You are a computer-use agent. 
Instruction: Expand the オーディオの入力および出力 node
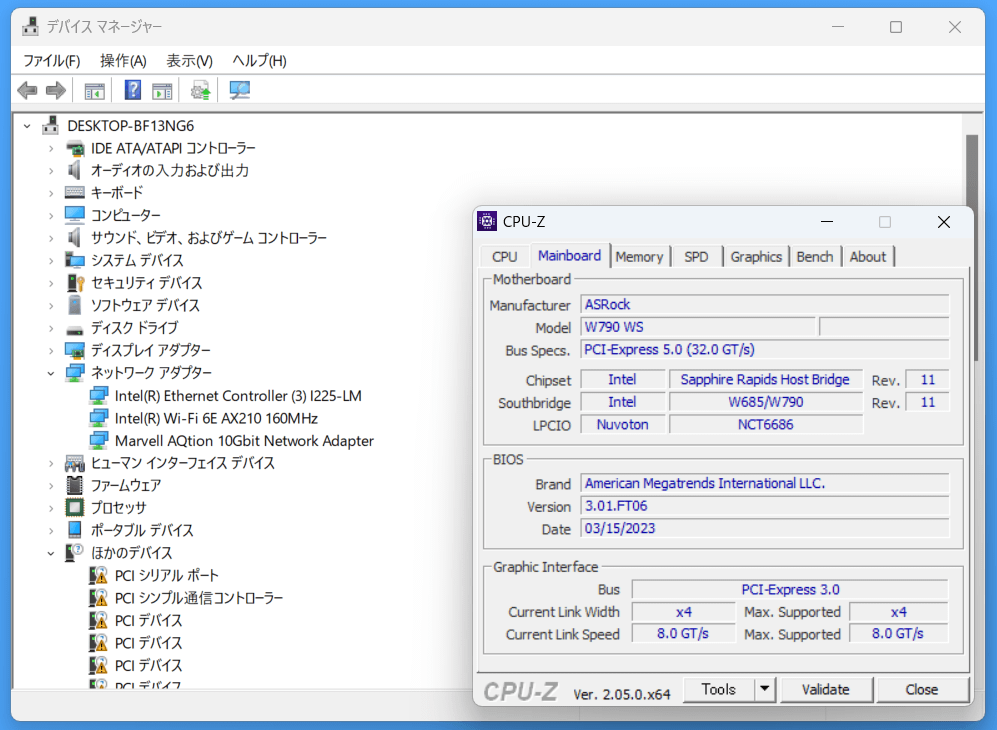(51, 170)
